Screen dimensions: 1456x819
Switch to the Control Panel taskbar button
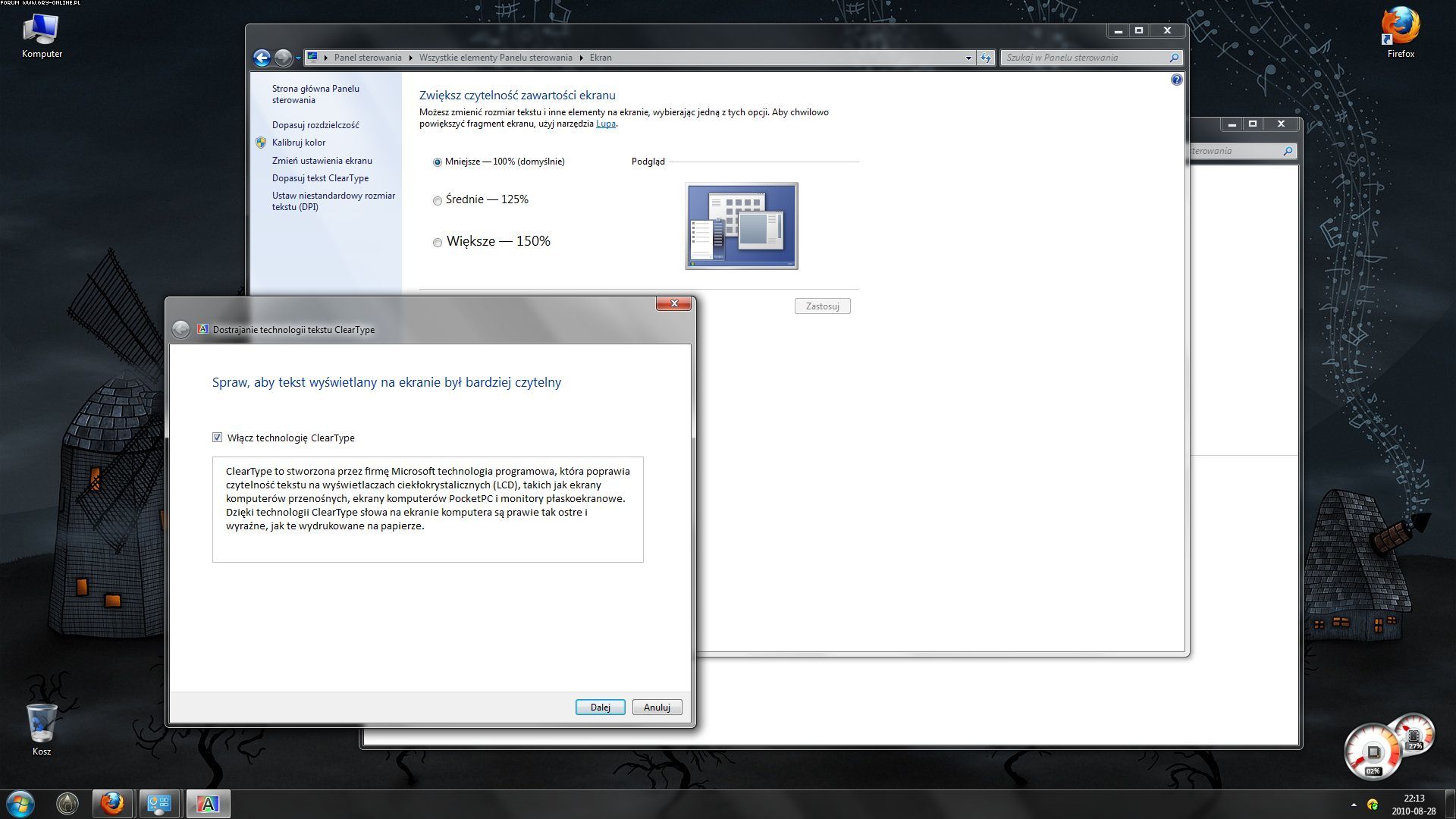[x=159, y=804]
